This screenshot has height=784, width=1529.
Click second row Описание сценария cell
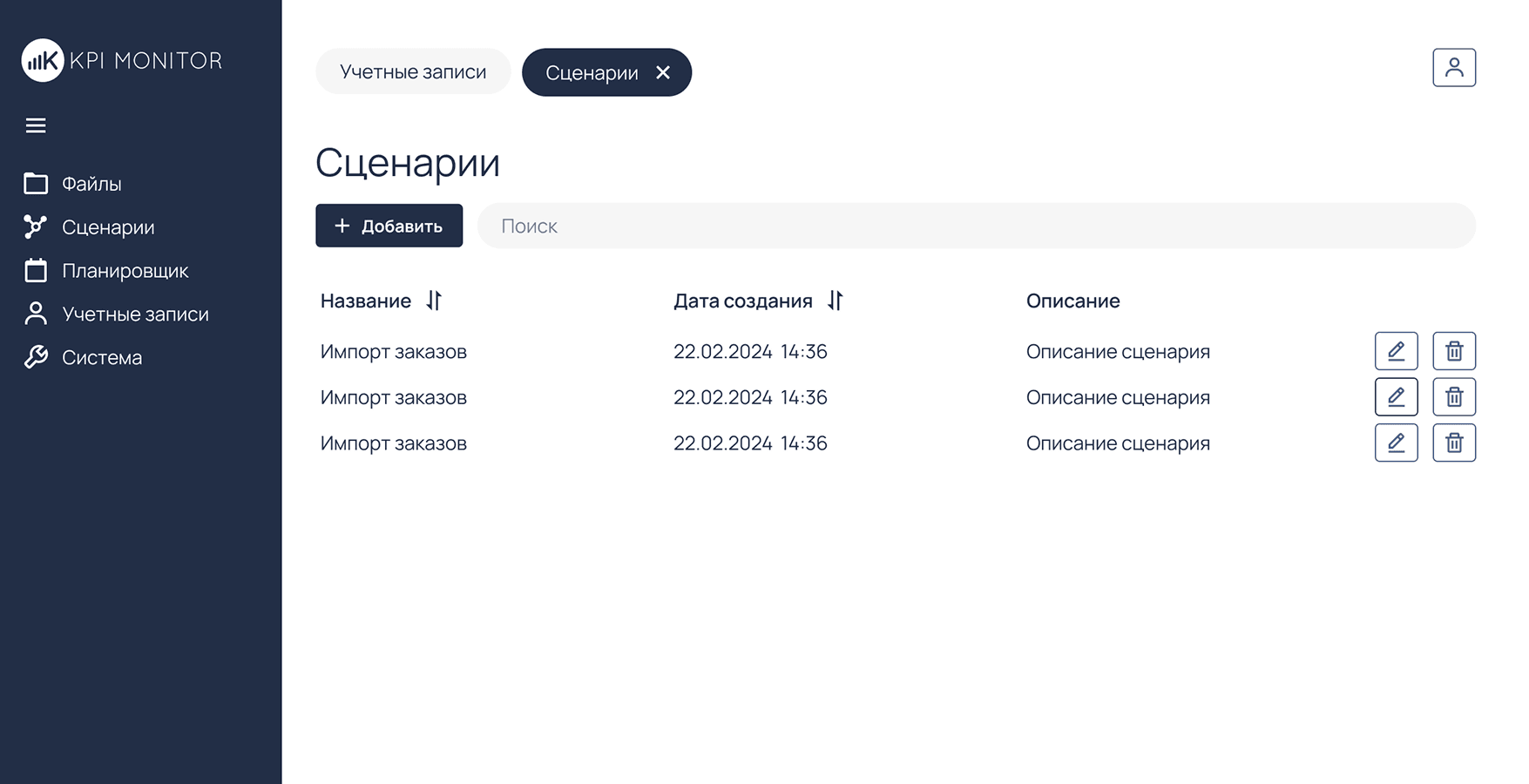click(x=1118, y=397)
